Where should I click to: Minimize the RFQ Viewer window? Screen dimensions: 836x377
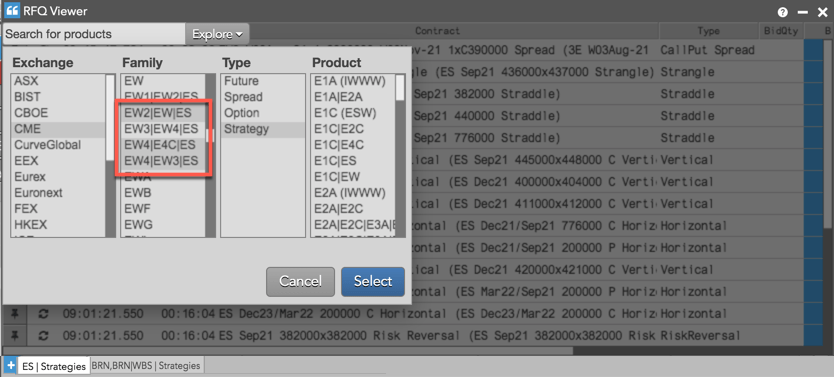point(803,12)
